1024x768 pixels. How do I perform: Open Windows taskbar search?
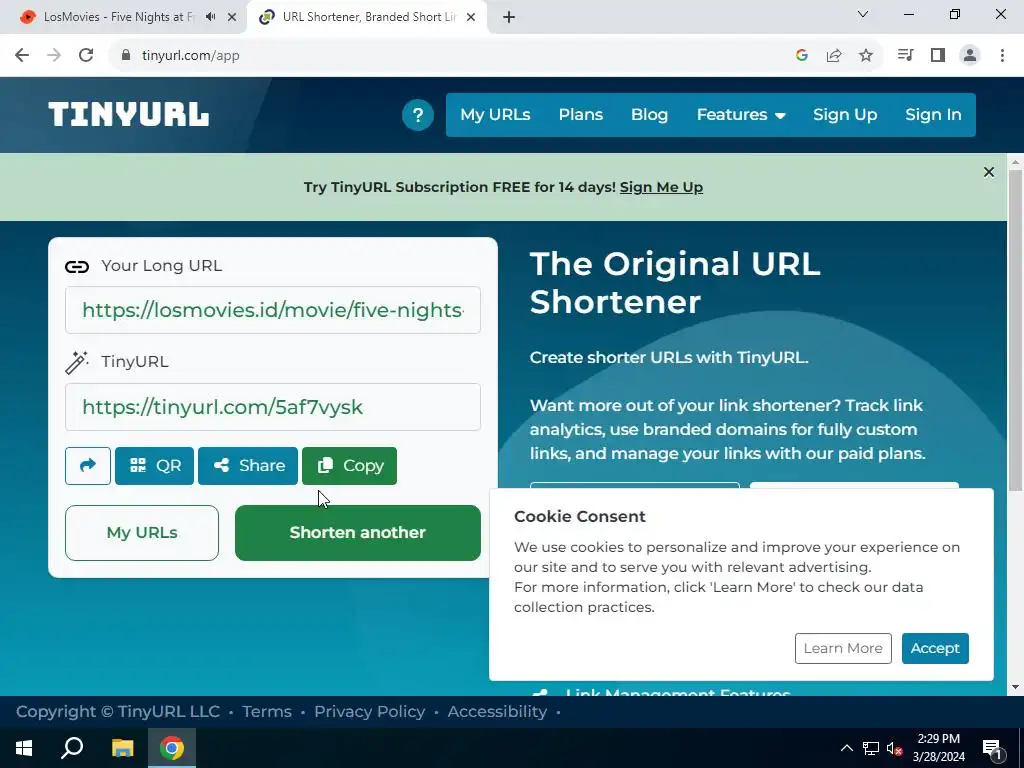[x=72, y=748]
